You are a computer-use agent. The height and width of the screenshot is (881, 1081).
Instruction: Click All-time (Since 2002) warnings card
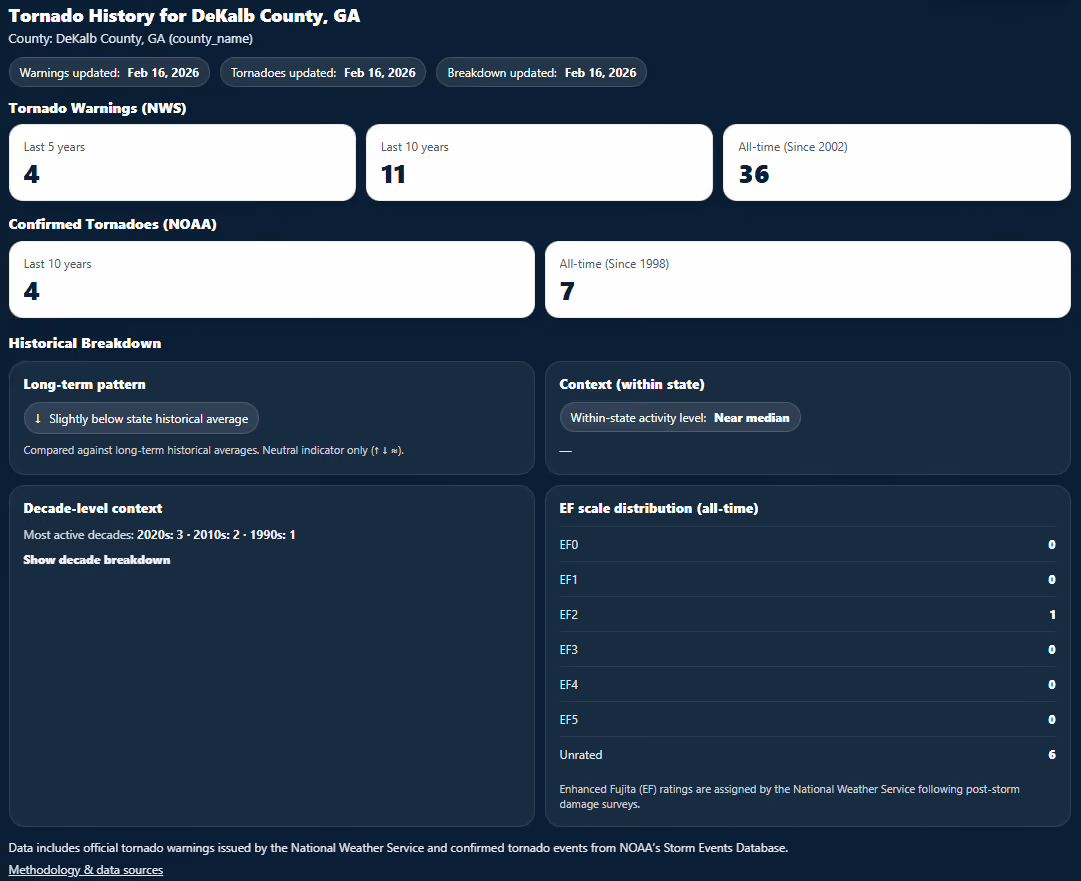click(x=896, y=163)
